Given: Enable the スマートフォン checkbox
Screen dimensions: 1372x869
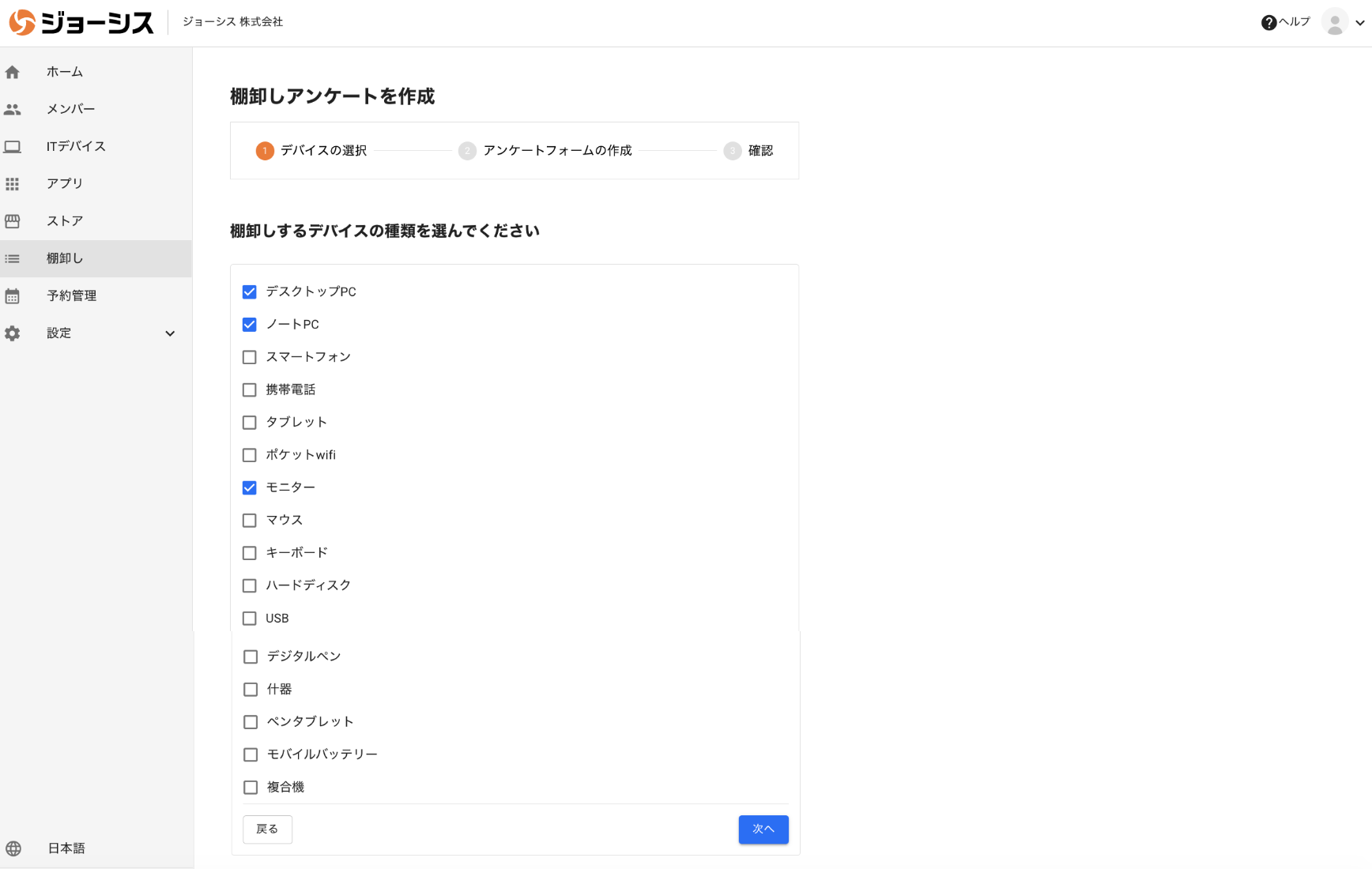Looking at the screenshot, I should coord(250,357).
